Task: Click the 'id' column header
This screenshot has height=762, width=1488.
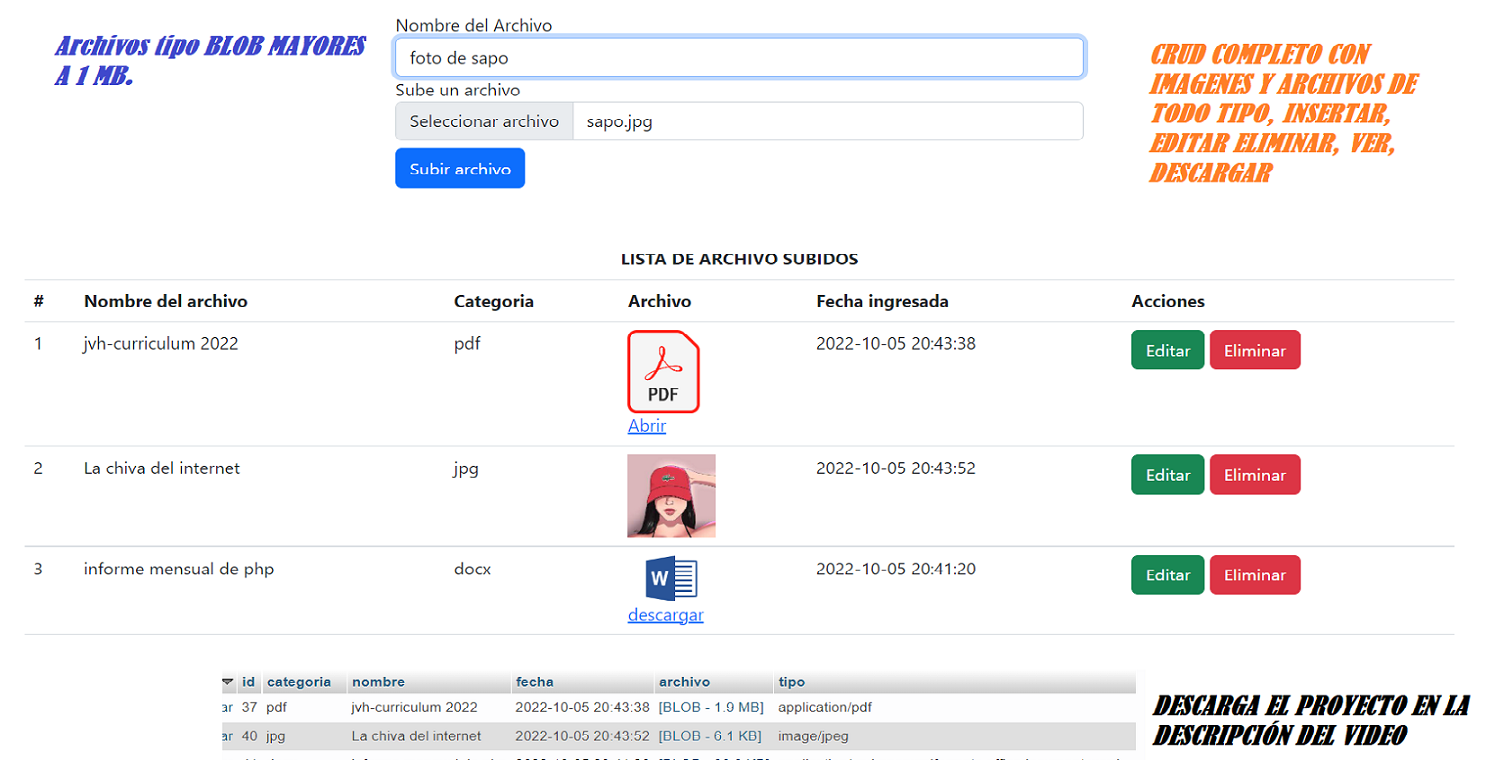Action: (x=249, y=681)
